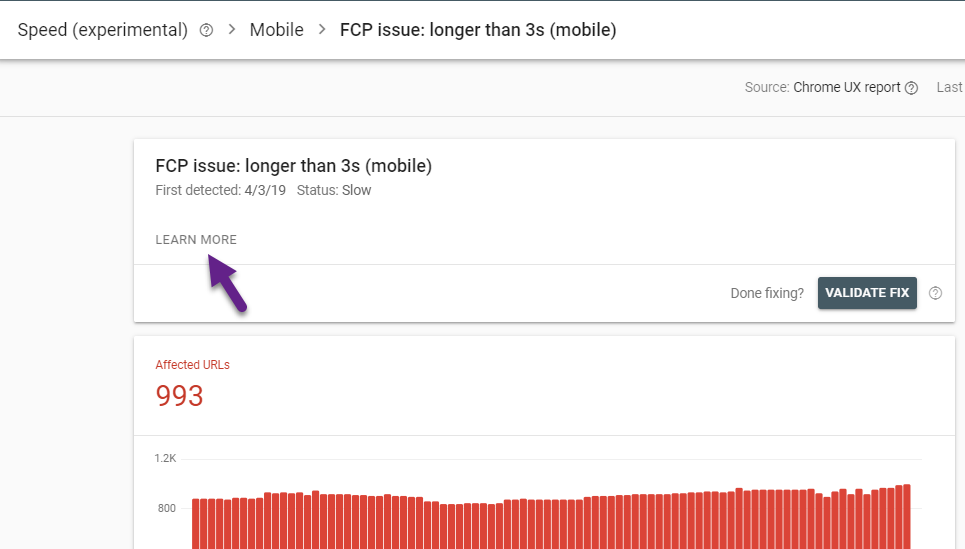The image size is (965, 549).
Task: Click the help icon next to Chrome UX report
Action: coord(911,88)
